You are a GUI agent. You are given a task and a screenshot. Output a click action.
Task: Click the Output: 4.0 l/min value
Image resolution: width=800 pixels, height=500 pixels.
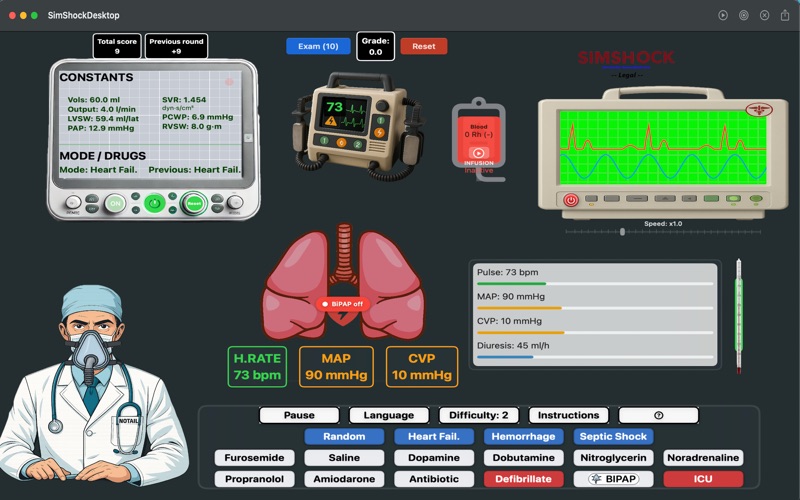coord(102,109)
